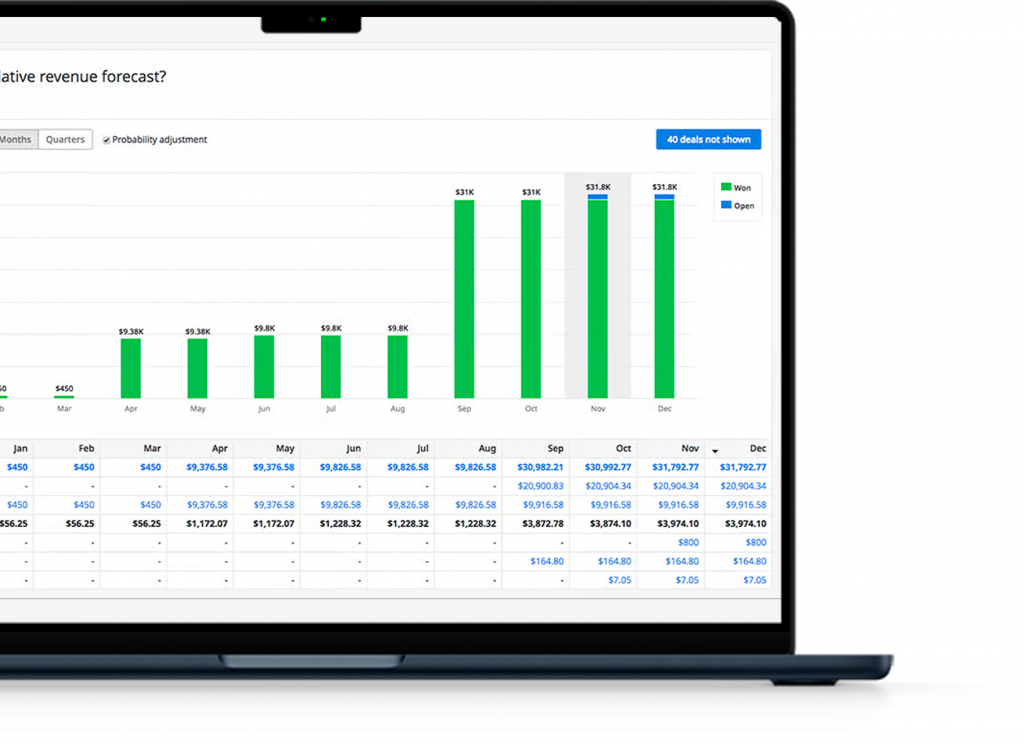Open the $30,982.21 value in Sep column
Image resolution: width=1024 pixels, height=745 pixels.
click(540, 467)
